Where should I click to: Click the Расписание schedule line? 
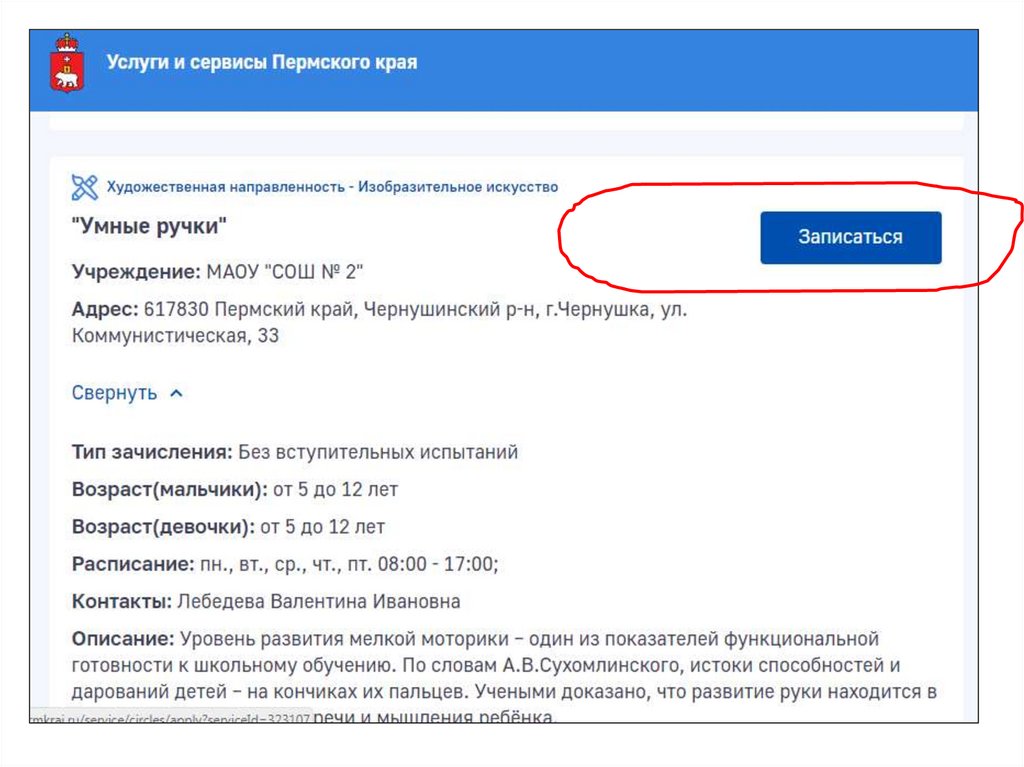(x=284, y=564)
